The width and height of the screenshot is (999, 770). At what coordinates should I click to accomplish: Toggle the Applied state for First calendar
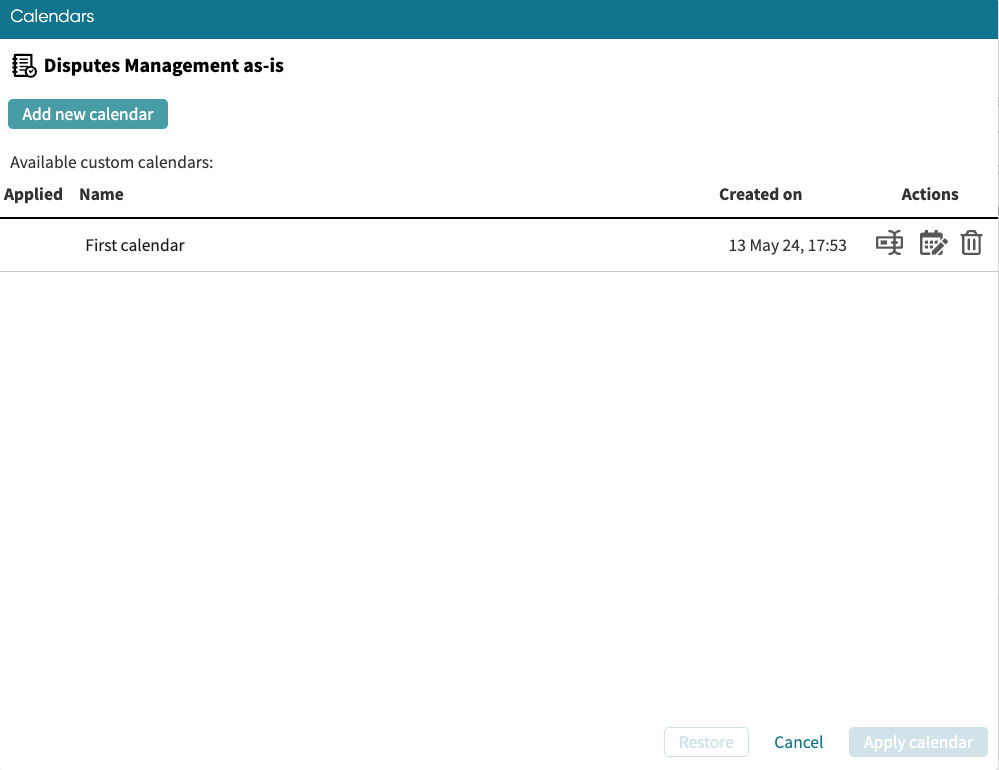33,245
